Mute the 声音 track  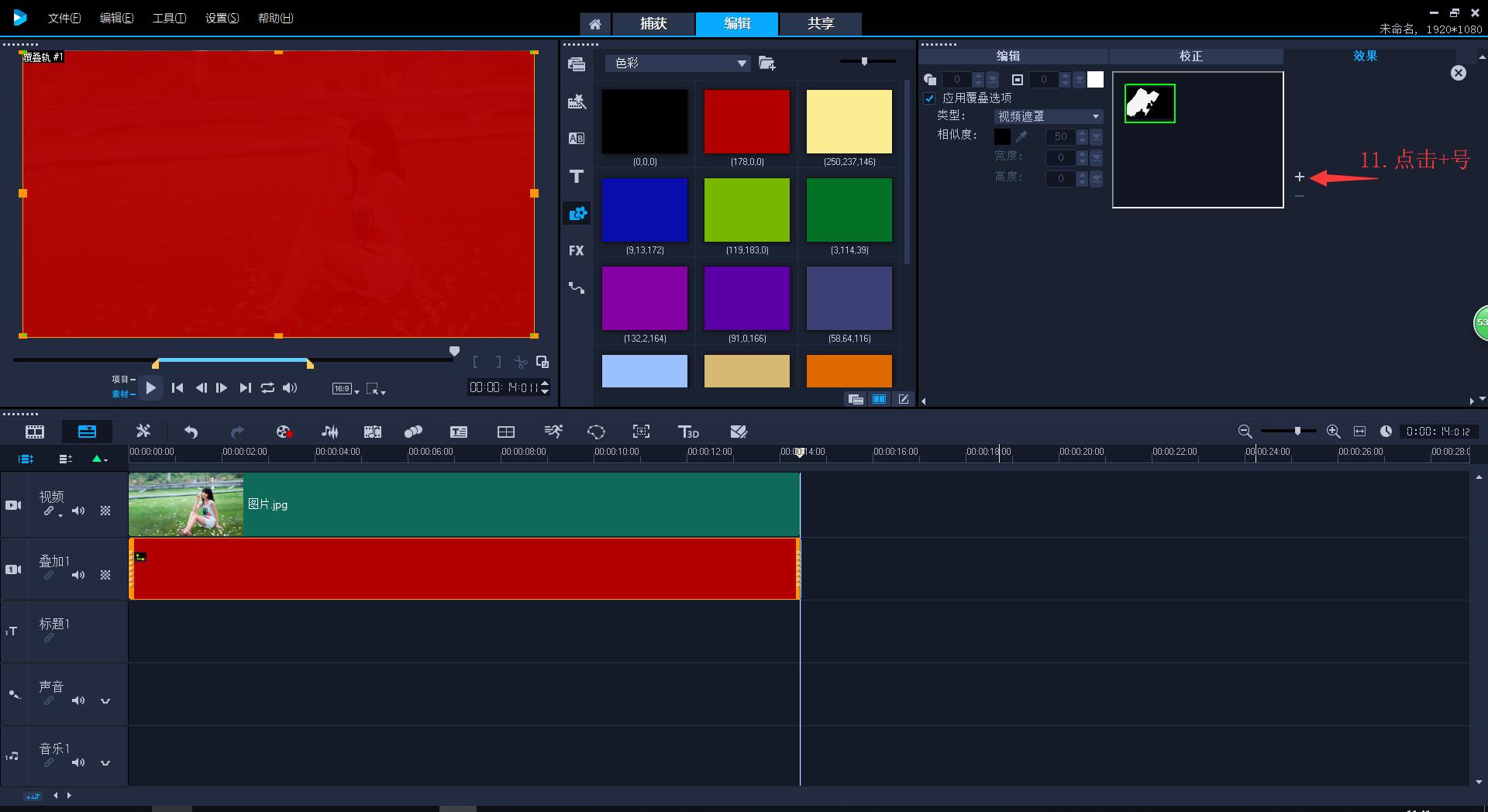(x=78, y=700)
